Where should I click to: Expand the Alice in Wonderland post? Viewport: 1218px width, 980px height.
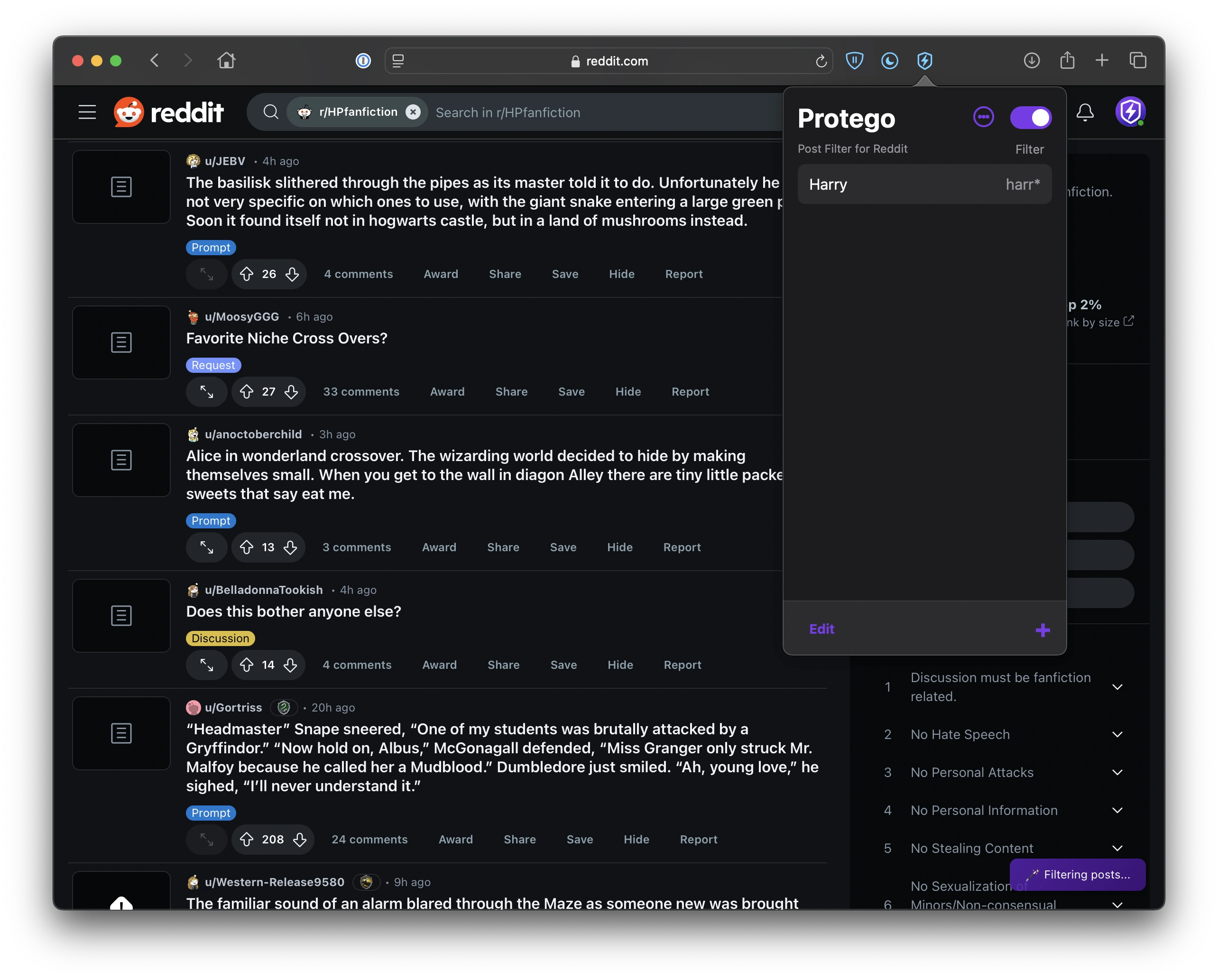(206, 547)
